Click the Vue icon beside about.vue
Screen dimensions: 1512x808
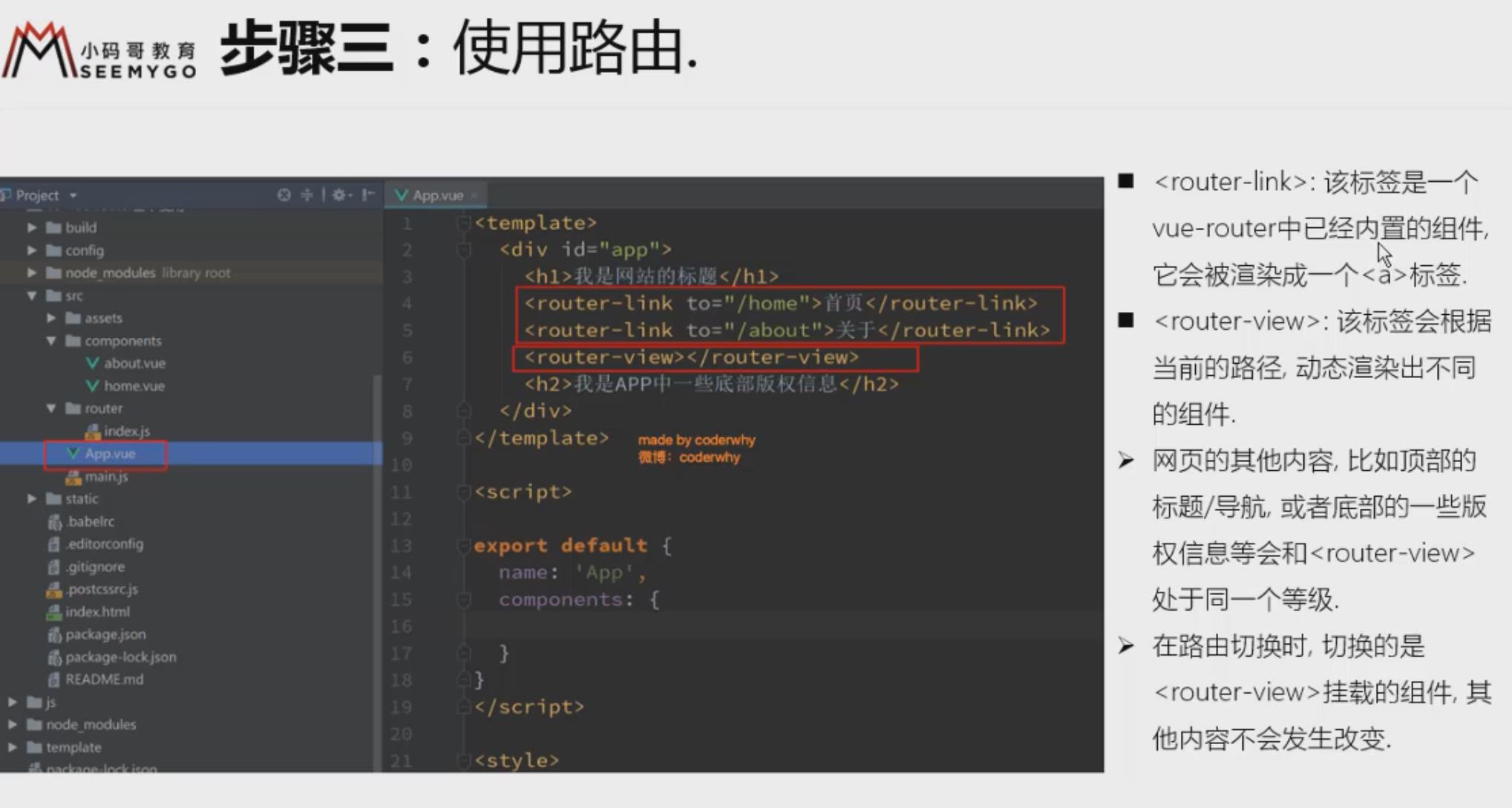pos(92,363)
